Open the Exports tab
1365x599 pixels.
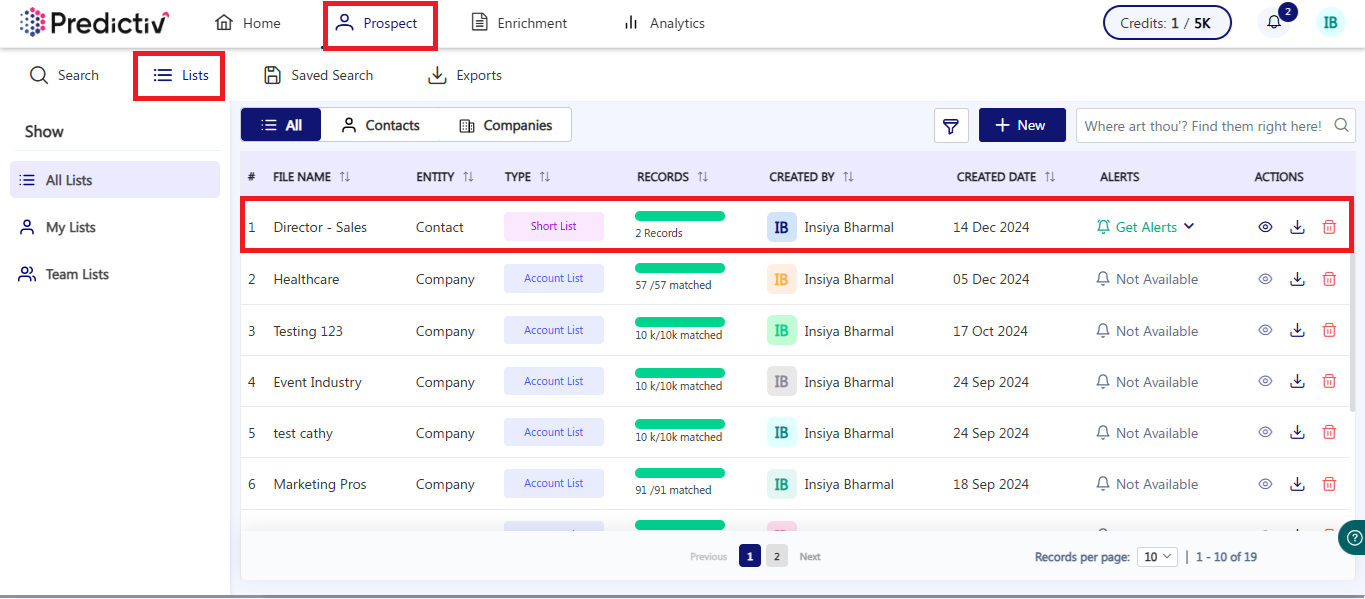tap(465, 75)
